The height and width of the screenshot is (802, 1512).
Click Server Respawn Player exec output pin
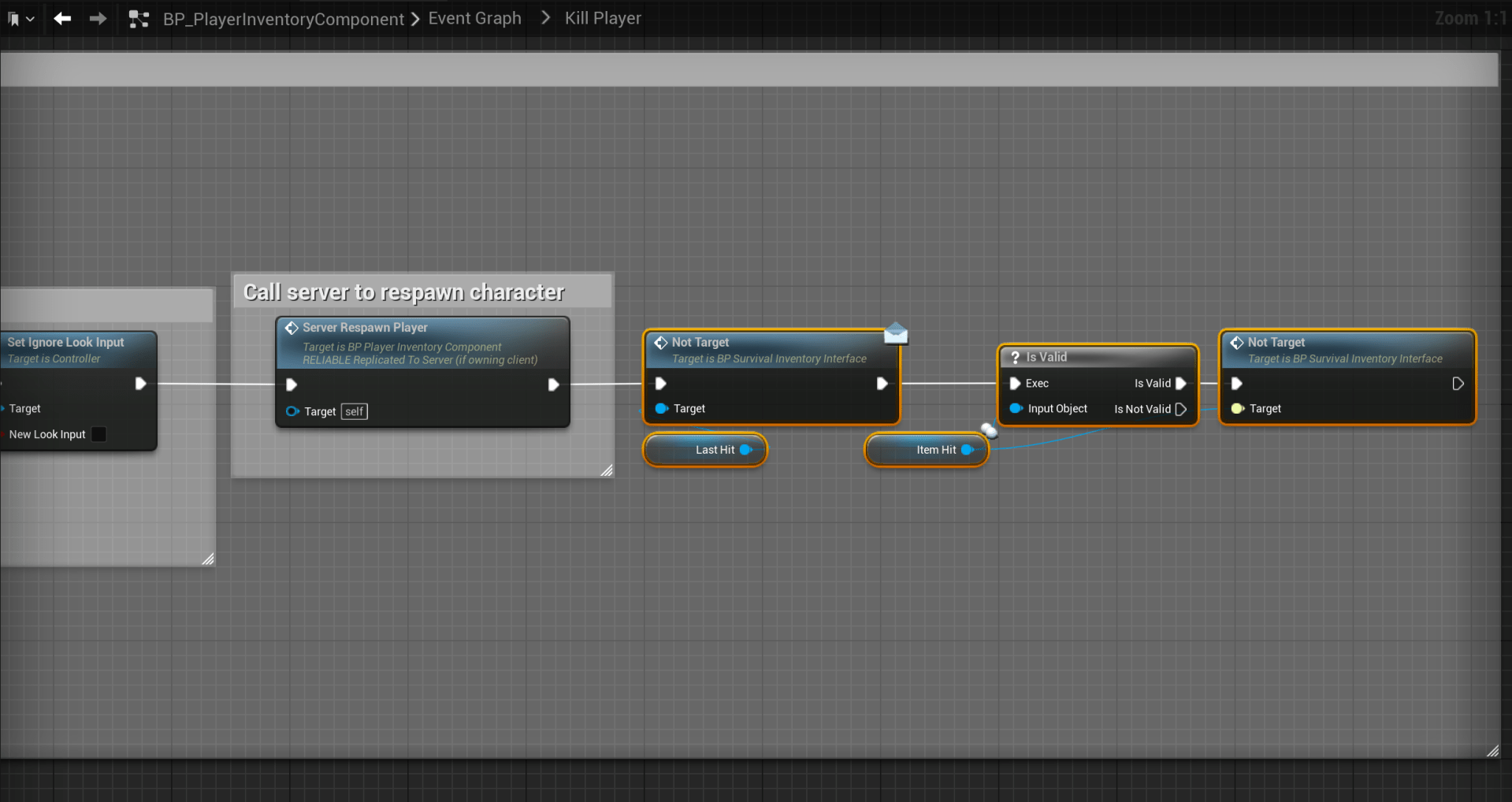pos(553,384)
